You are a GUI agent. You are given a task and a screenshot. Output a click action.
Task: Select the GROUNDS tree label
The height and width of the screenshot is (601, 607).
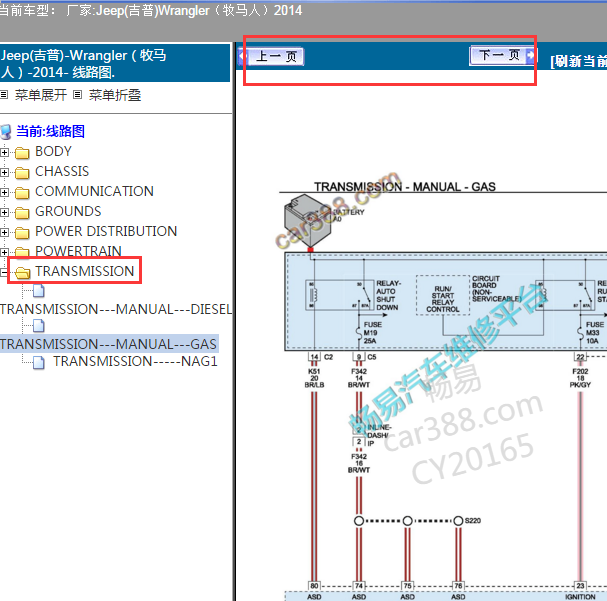tap(68, 211)
